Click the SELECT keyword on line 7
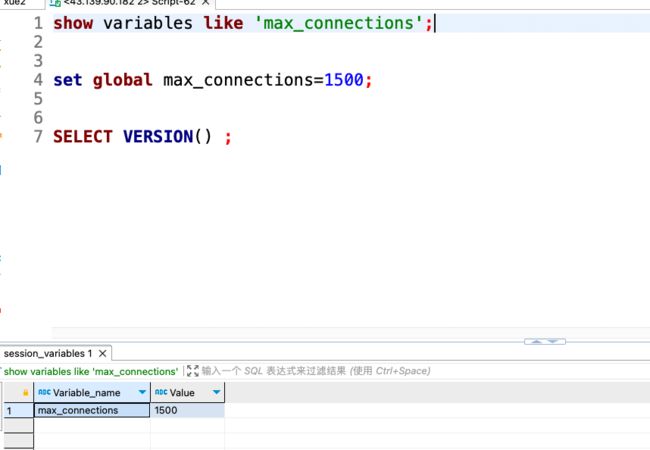Image resolution: width=650 pixels, height=450 pixels. tap(83, 137)
